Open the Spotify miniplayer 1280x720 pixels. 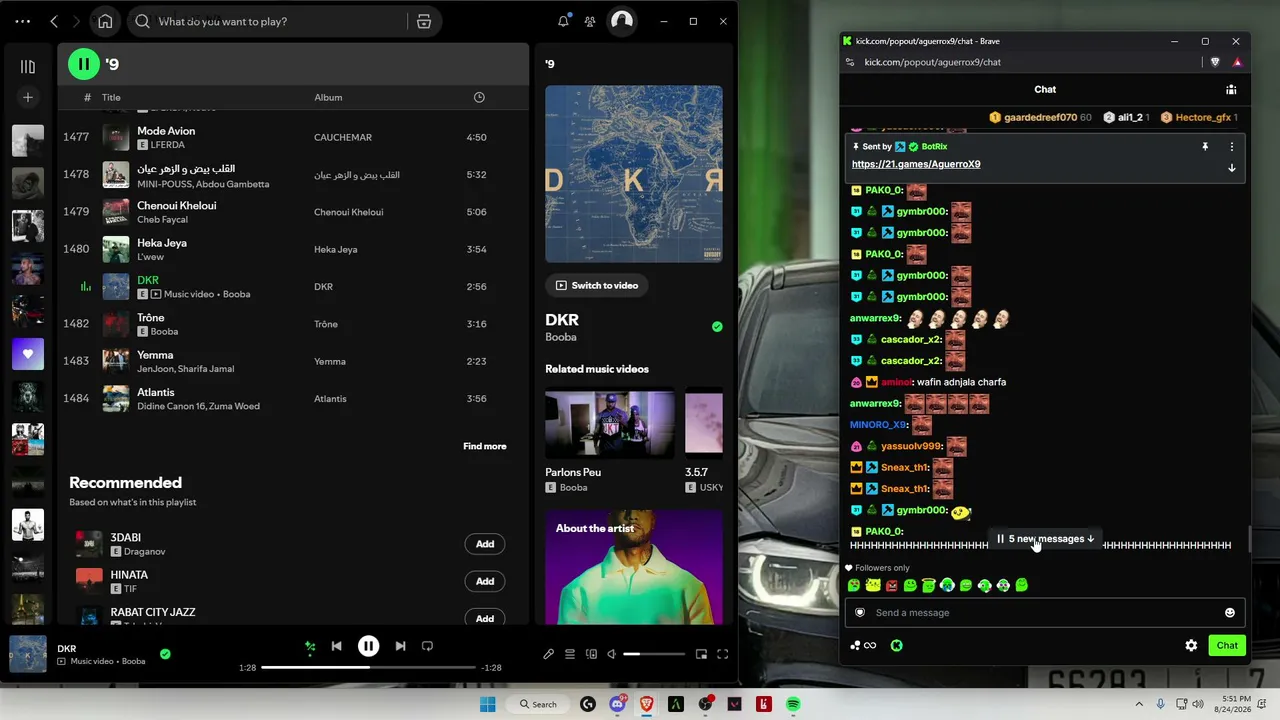point(701,654)
